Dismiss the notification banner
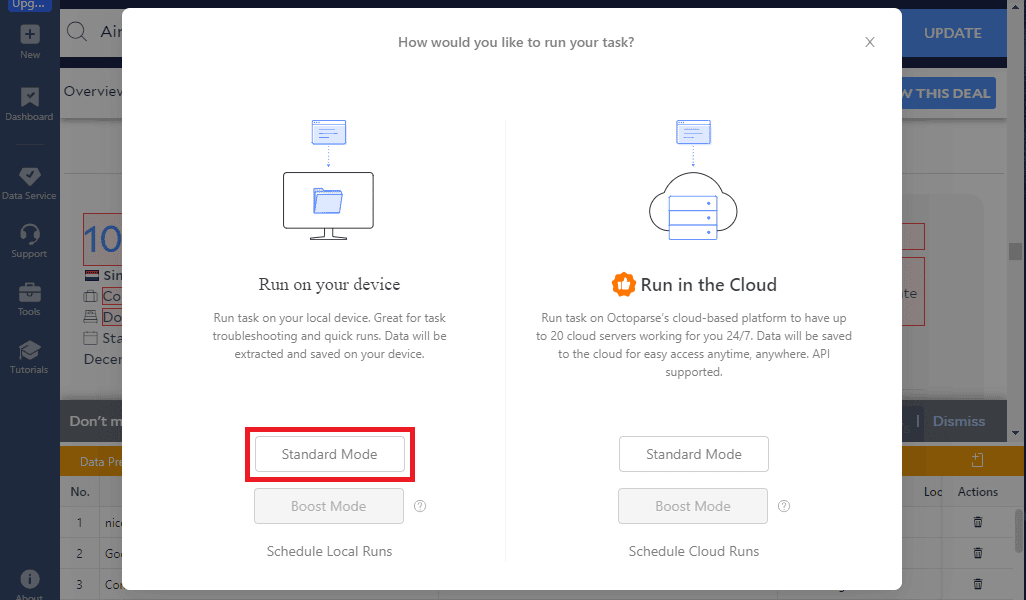Image resolution: width=1026 pixels, height=600 pixels. 959,421
